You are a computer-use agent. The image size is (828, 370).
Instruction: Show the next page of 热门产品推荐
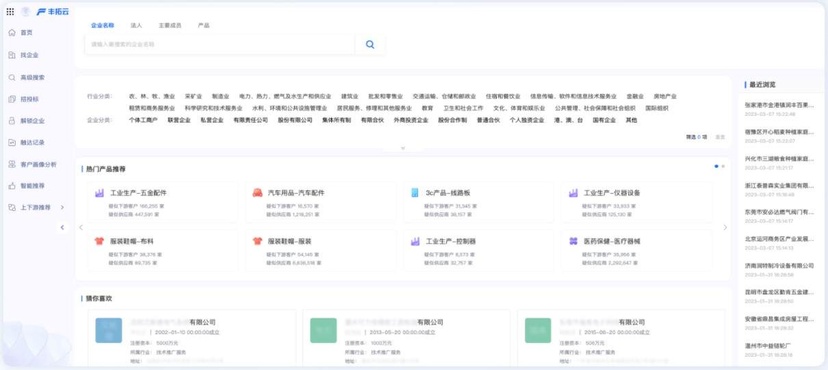(725, 227)
